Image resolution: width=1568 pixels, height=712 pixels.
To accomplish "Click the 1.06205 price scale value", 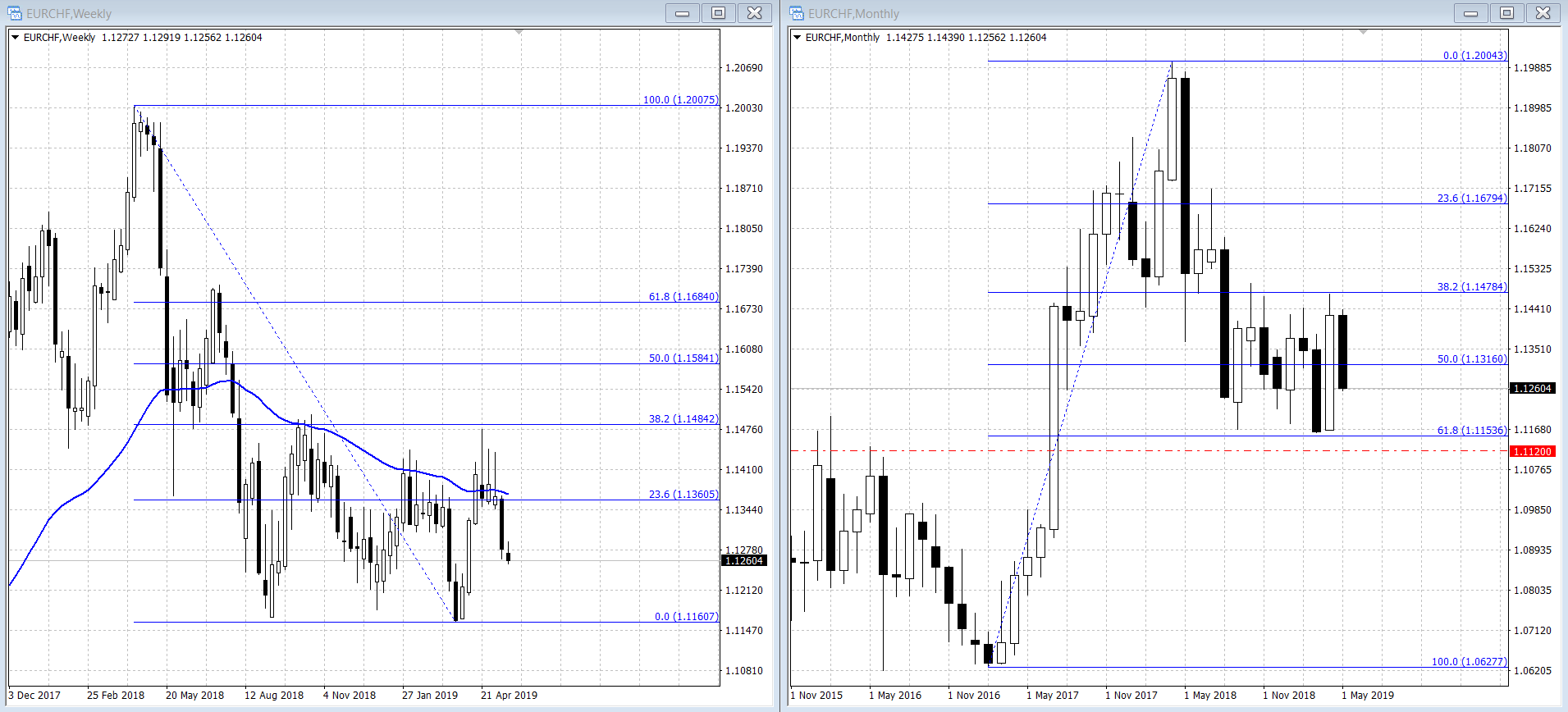I will pyautogui.click(x=1533, y=670).
